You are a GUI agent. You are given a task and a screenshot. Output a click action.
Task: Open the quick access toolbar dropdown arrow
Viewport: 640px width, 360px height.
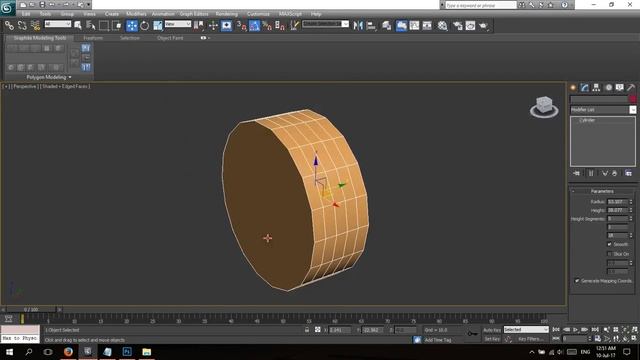pos(88,4)
